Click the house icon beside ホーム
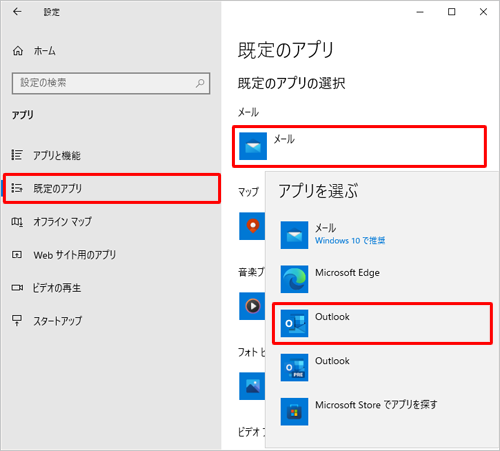This screenshot has height=451, width=500. 18,51
